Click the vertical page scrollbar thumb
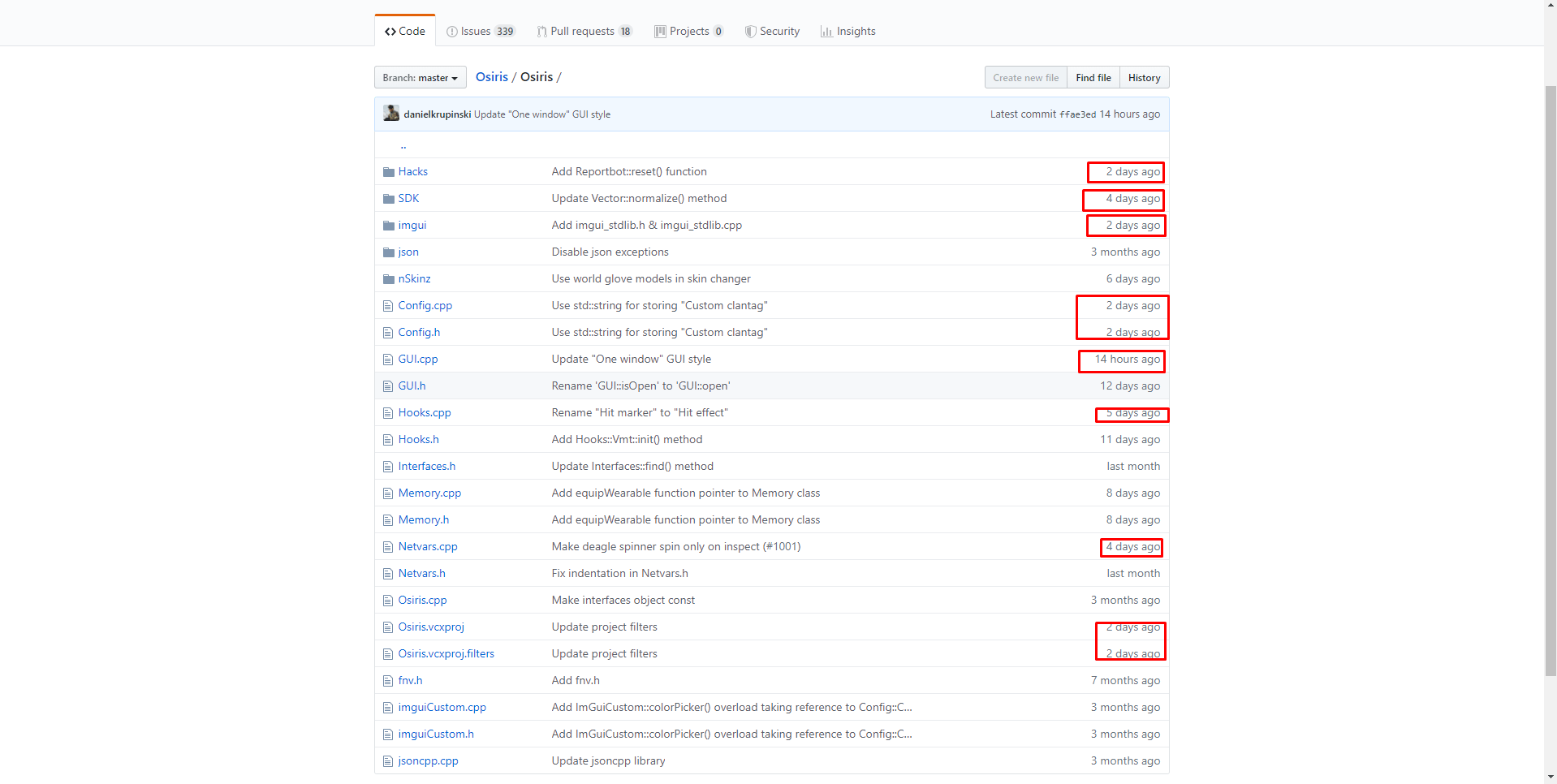Viewport: 1557px width, 784px height. pos(1551,381)
